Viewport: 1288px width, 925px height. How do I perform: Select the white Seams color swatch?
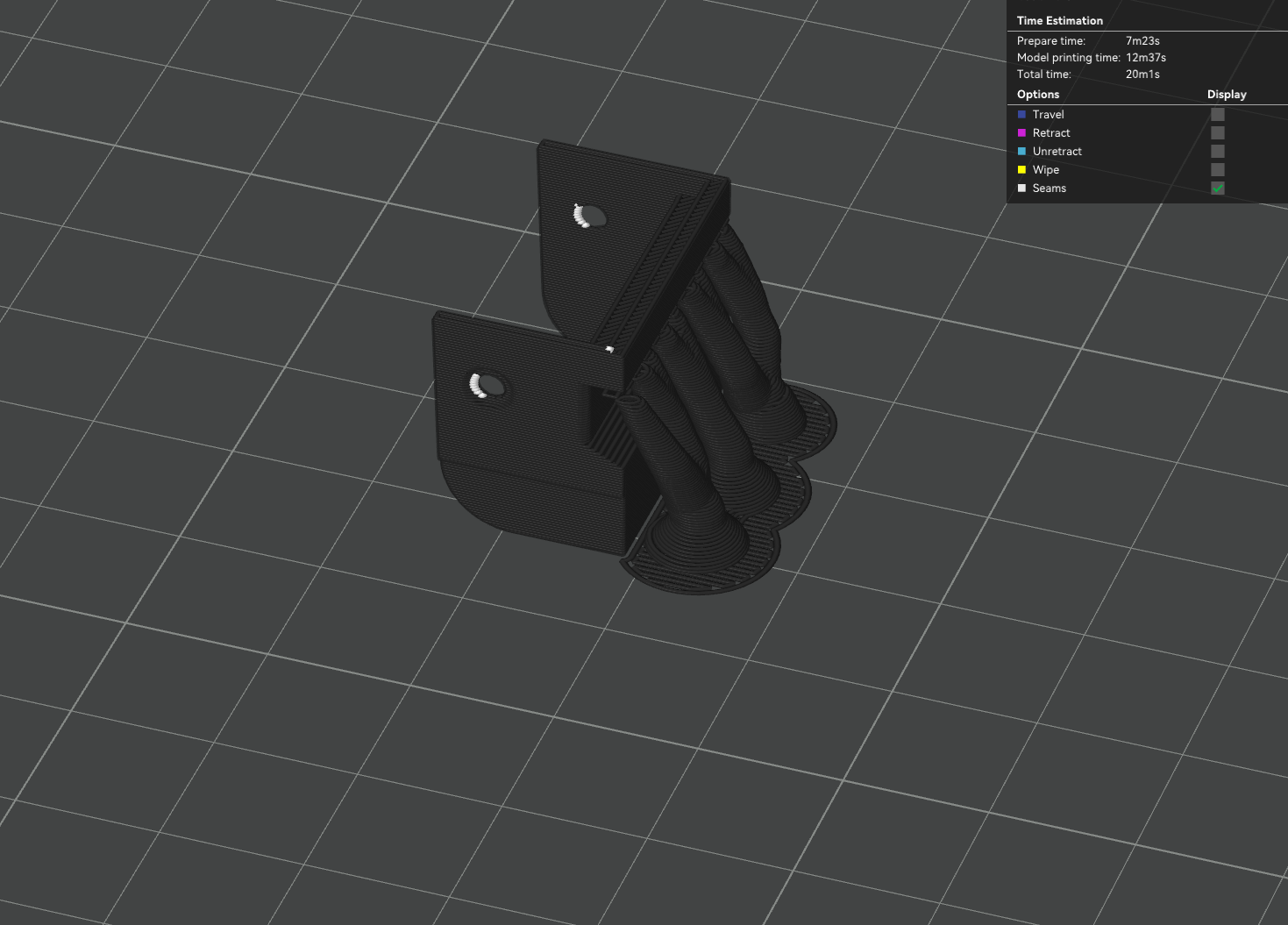coord(1021,188)
